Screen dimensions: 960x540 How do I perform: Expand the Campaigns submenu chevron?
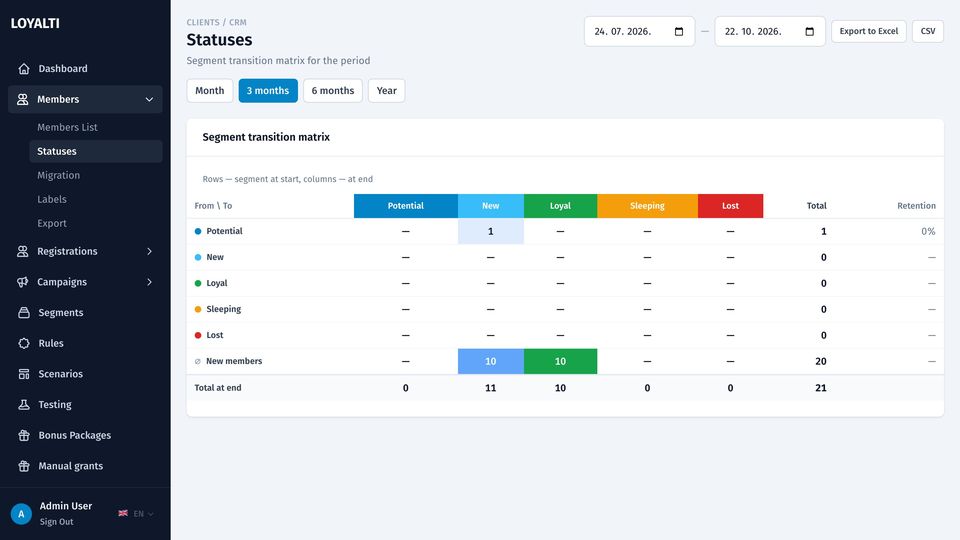coord(149,282)
